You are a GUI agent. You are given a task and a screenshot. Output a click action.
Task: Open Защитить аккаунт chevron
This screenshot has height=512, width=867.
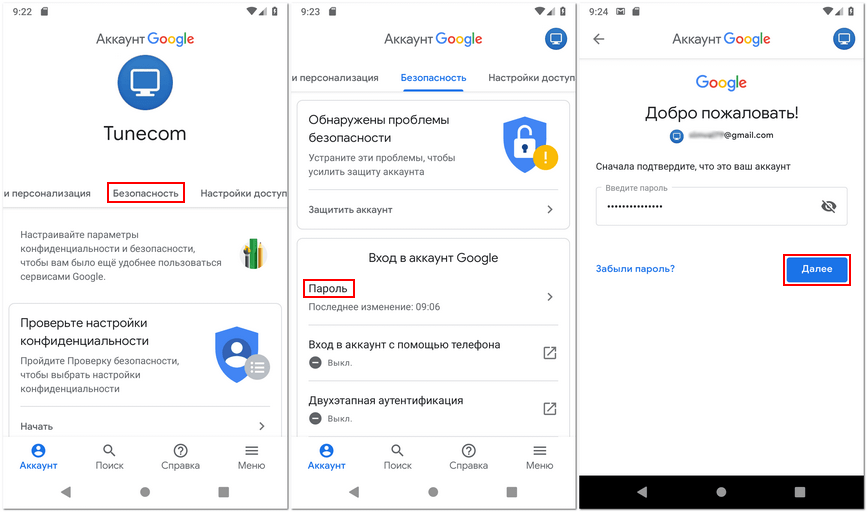550,210
